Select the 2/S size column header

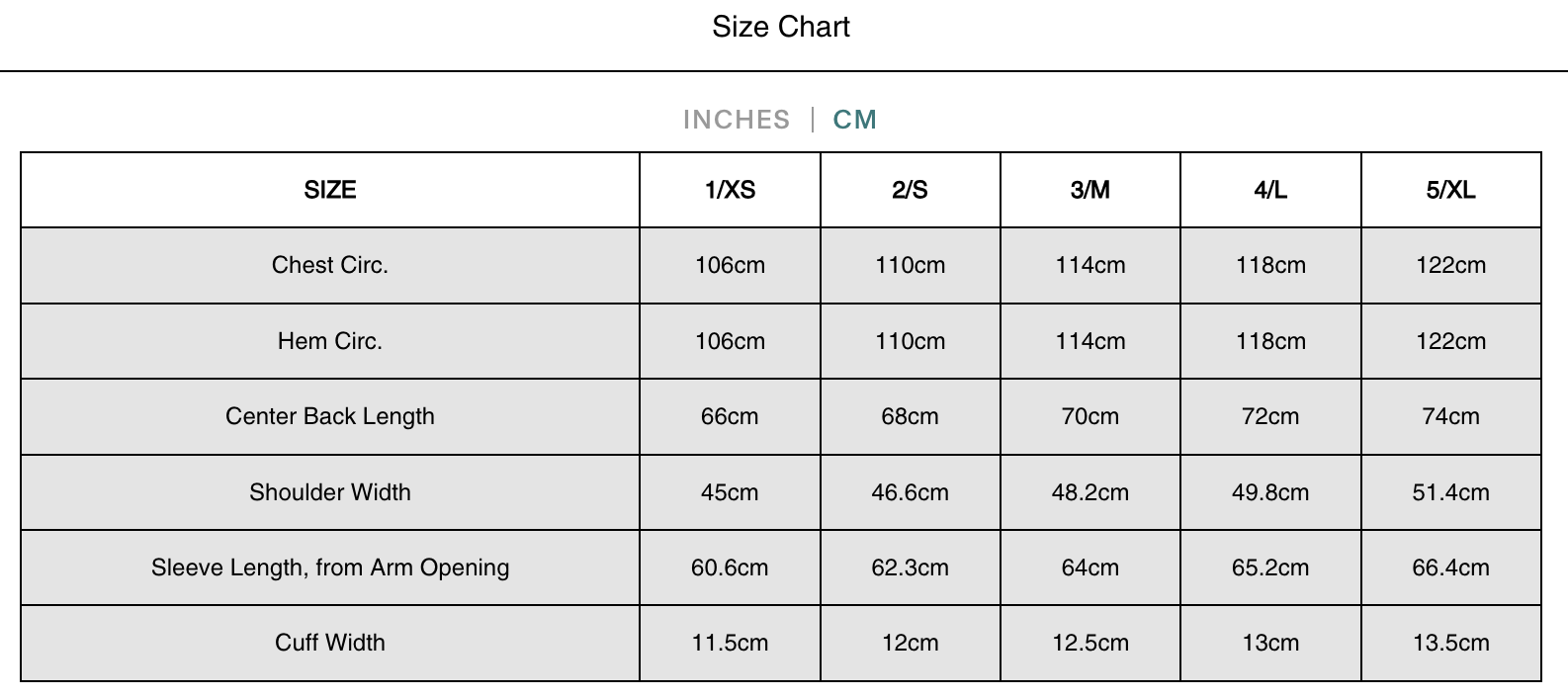point(910,190)
